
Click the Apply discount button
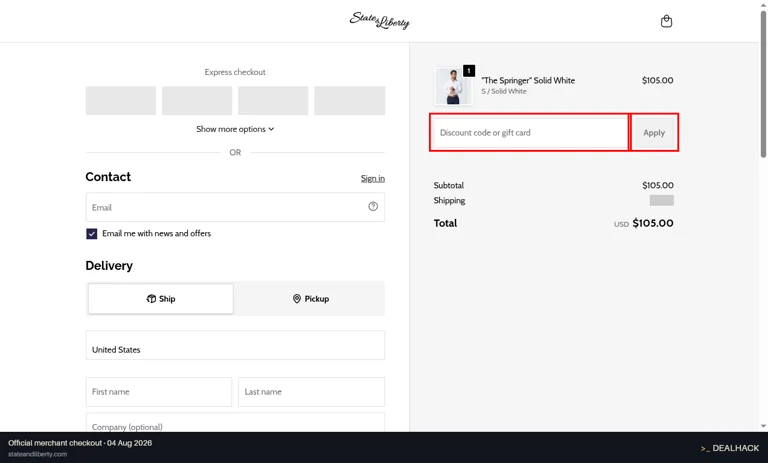(654, 132)
